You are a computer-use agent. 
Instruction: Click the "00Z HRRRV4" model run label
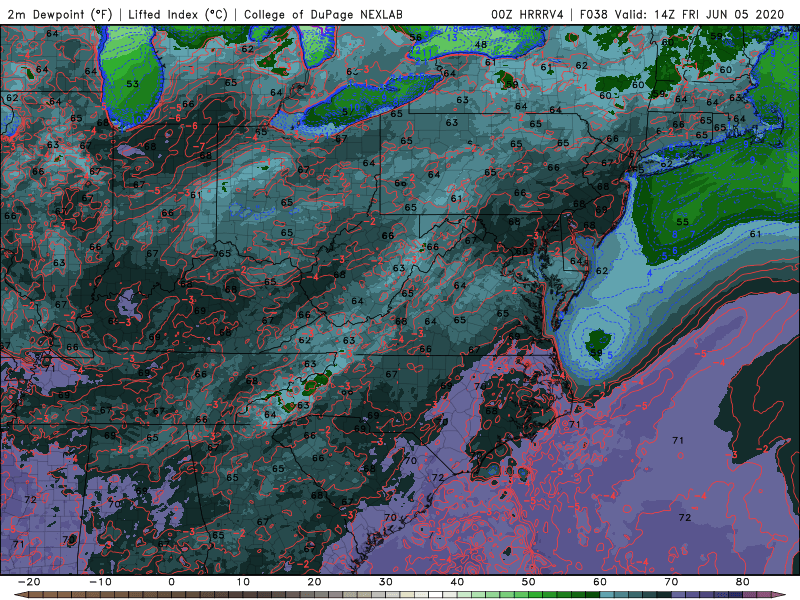pos(527,14)
